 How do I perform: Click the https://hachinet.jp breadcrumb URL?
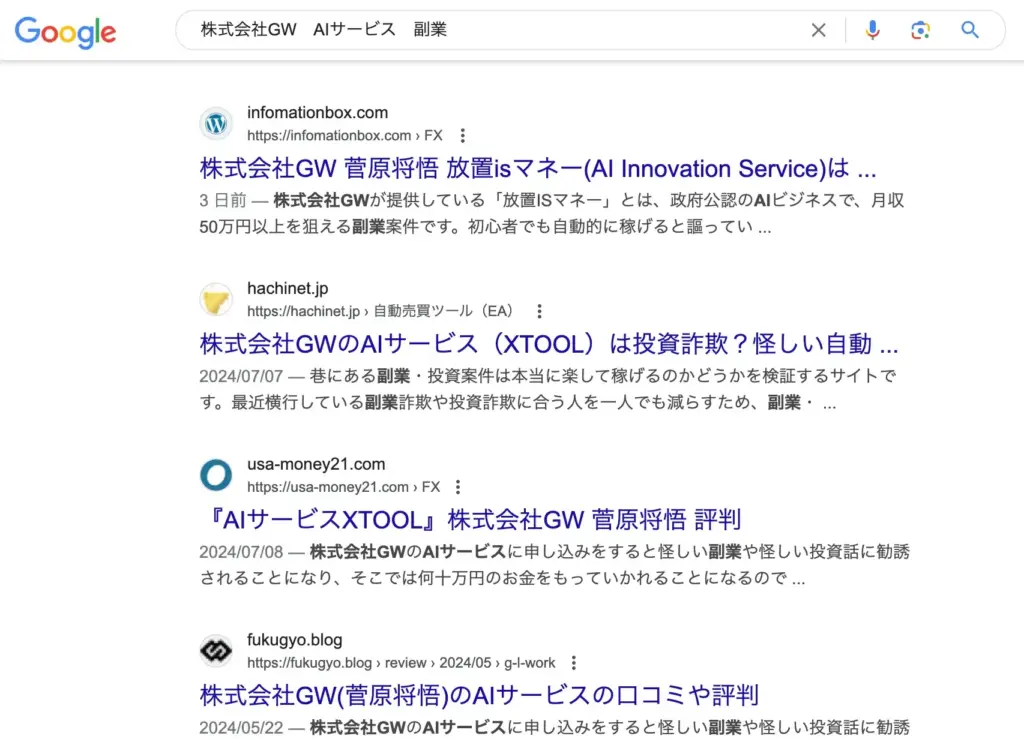coord(302,311)
